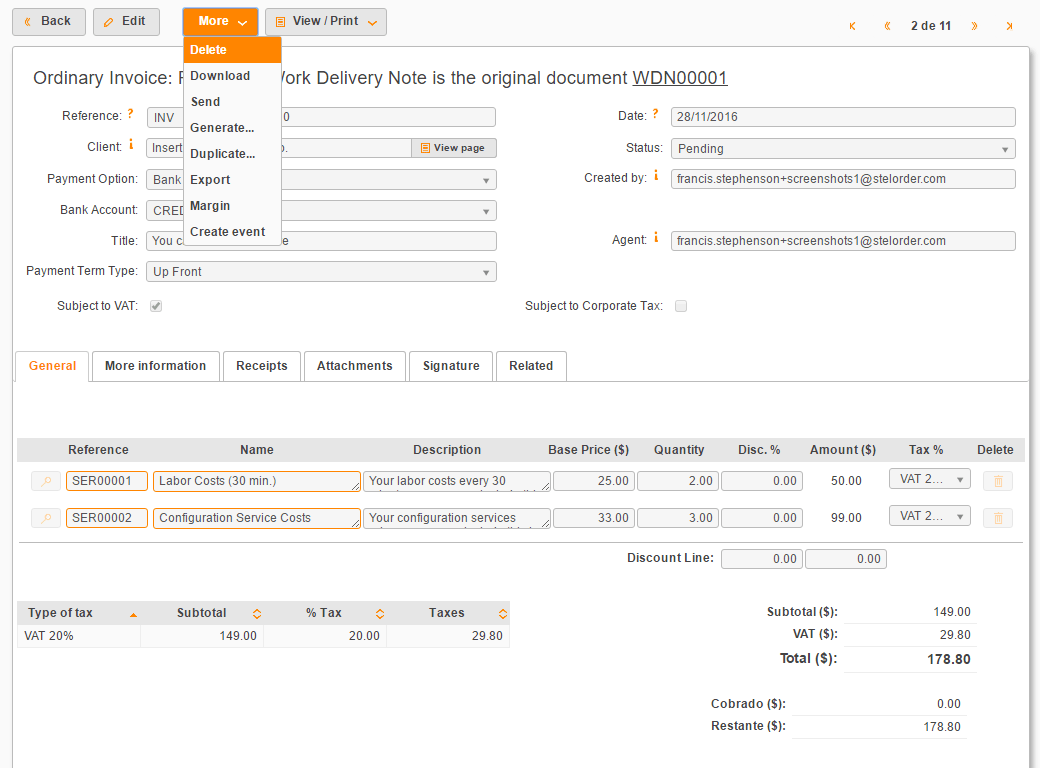
Task: Click the Labor Costs (30 min.) name field
Action: click(x=257, y=481)
